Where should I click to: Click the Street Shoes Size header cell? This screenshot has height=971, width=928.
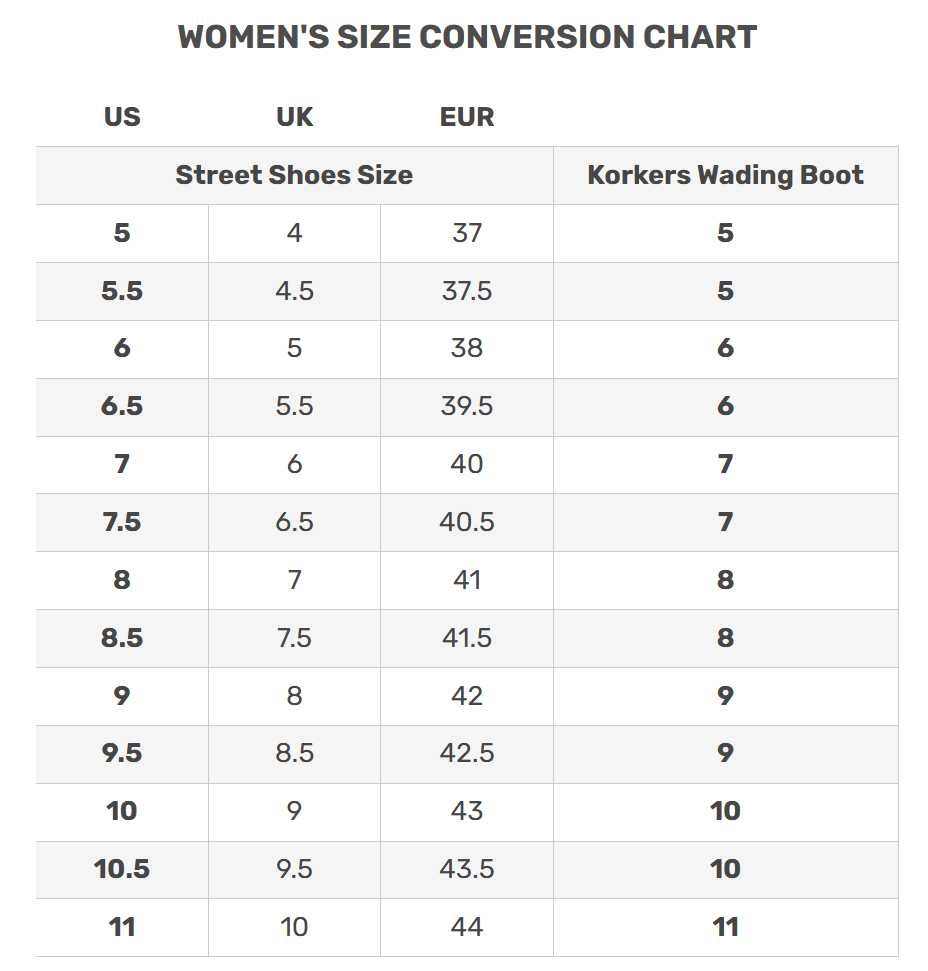(294, 175)
